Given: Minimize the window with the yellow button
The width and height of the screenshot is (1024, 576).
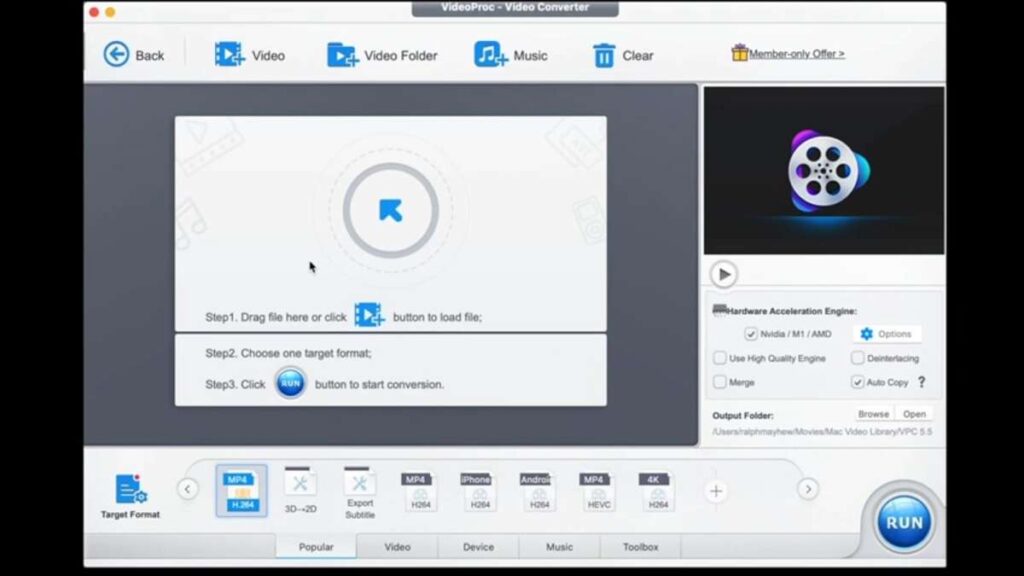Looking at the screenshot, I should point(110,12).
